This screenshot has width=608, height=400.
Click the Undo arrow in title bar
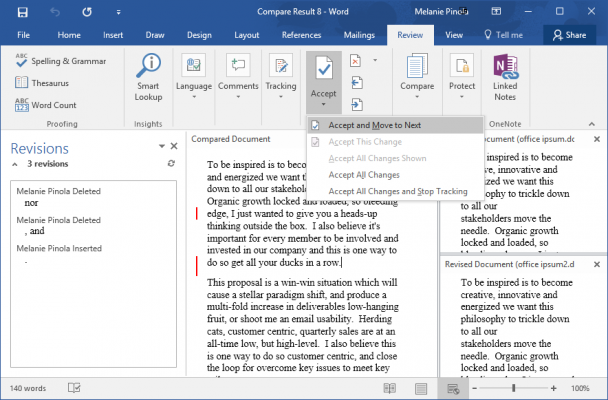pyautogui.click(x=55, y=12)
